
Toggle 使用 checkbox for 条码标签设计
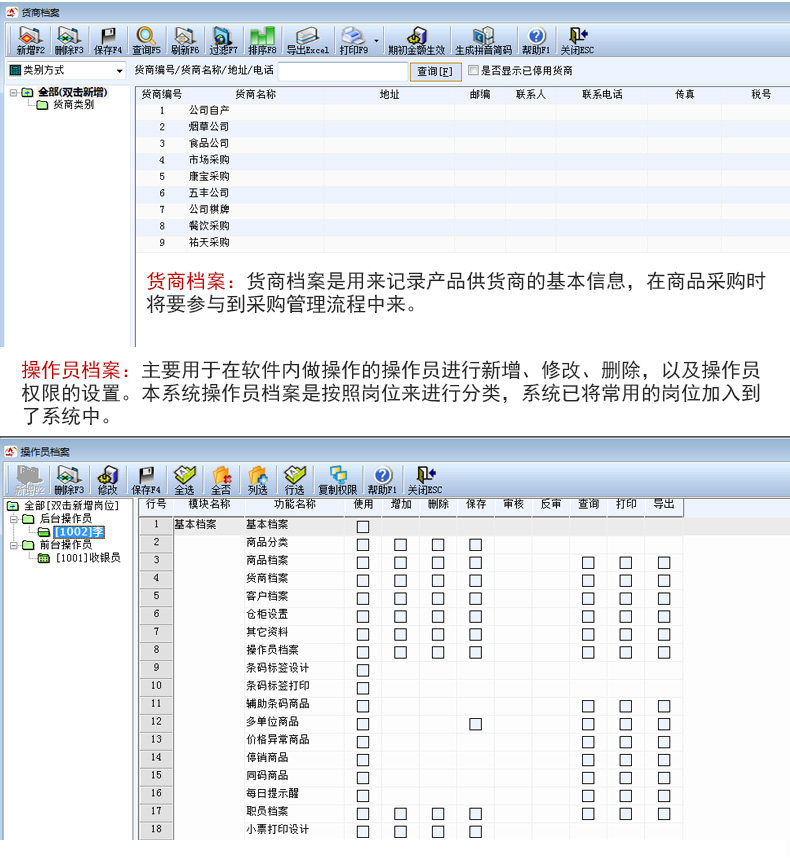[363, 670]
